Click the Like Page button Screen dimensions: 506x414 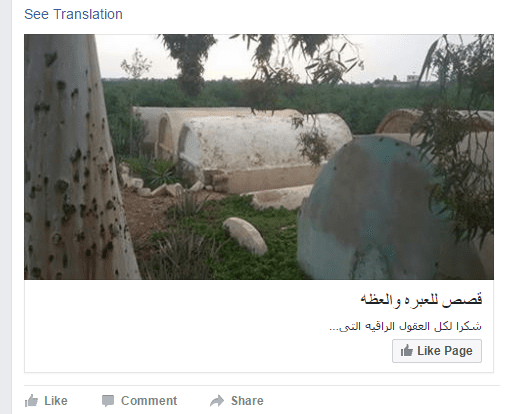(437, 351)
